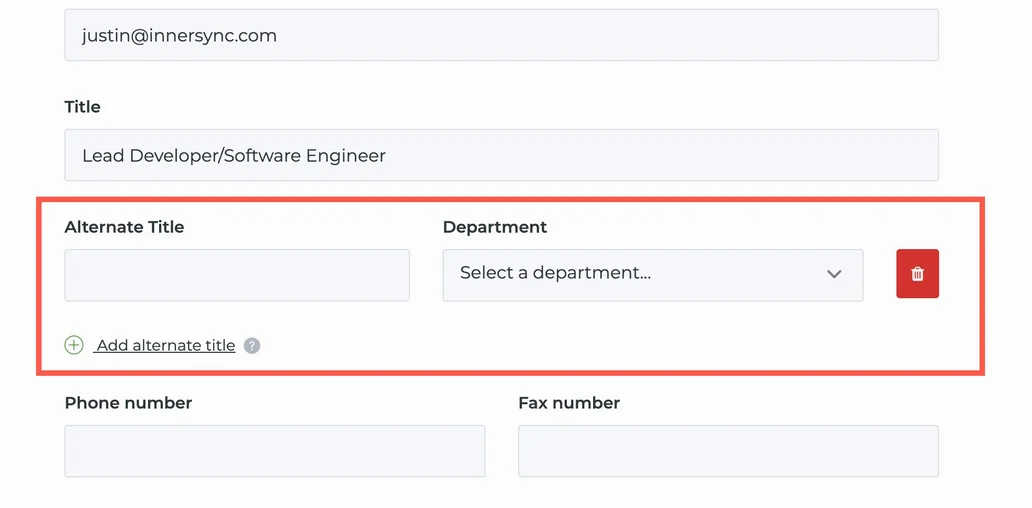Screen dimensions: 1032x508
Task: Click the green plus circle icon
Action: (74, 345)
